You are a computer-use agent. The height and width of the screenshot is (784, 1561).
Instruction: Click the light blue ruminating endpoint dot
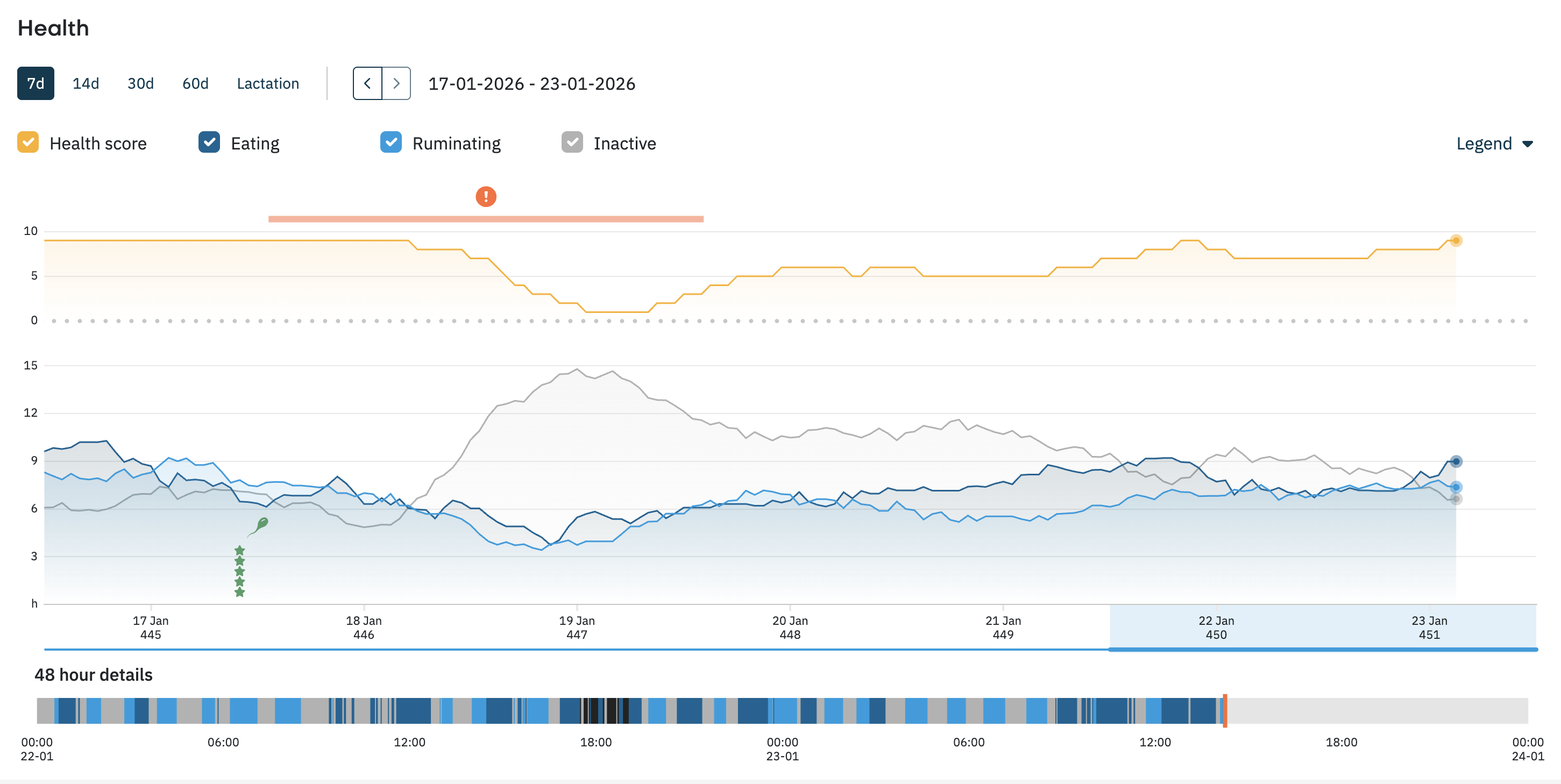pyautogui.click(x=1456, y=487)
